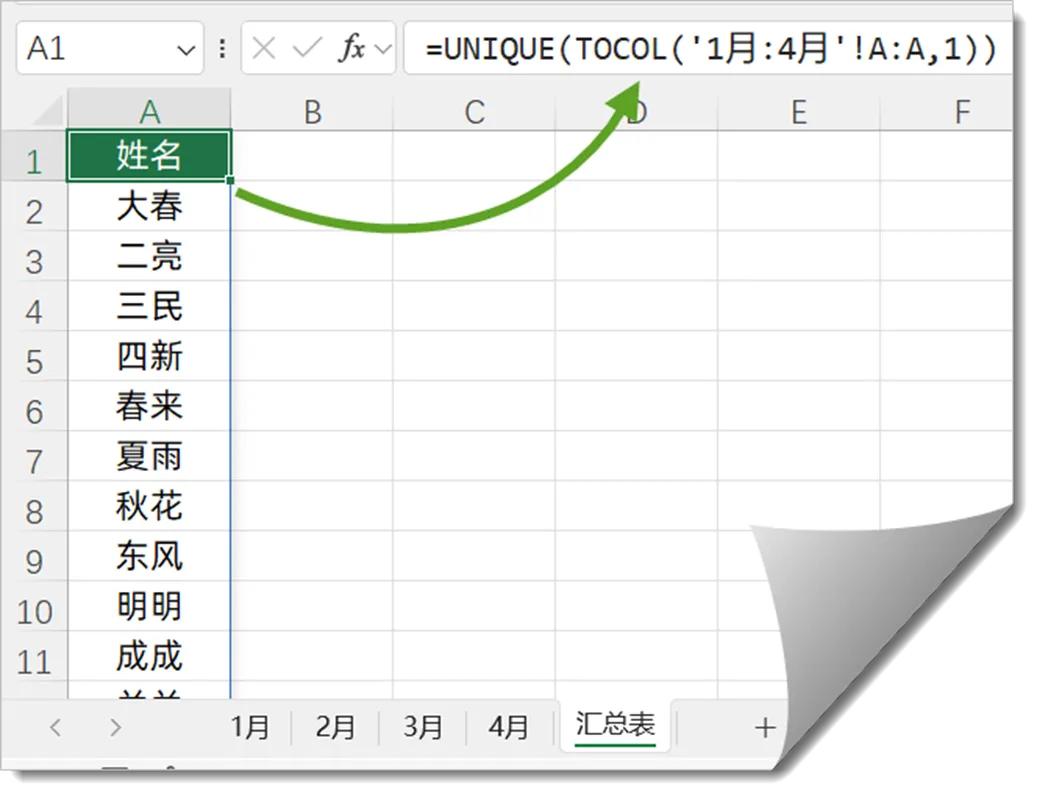Screen dimensions: 1037x794
Task: Click the Cancel (X) formula button
Action: pos(263,48)
